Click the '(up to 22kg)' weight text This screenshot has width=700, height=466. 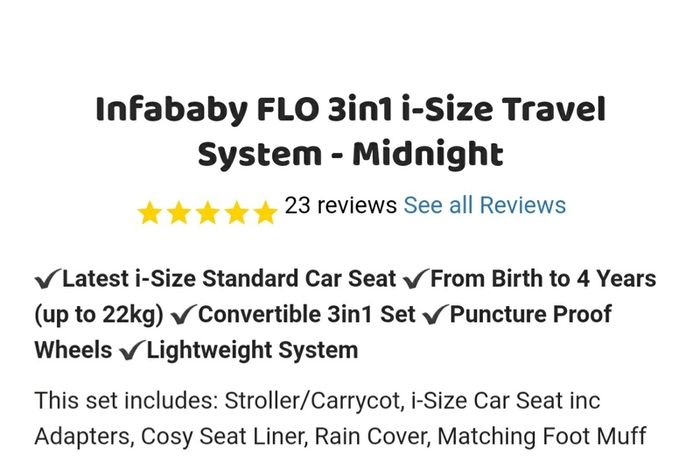pyautogui.click(x=99, y=316)
